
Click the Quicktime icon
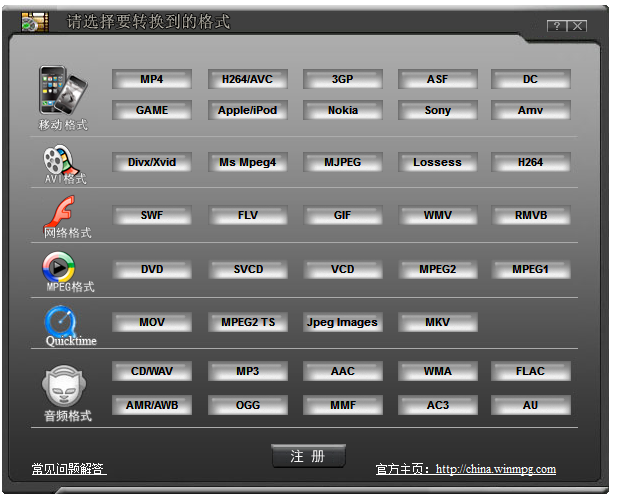[x=60, y=321]
